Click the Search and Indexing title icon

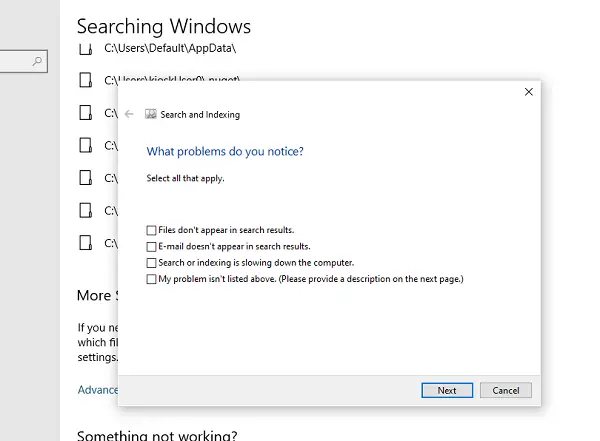151,115
